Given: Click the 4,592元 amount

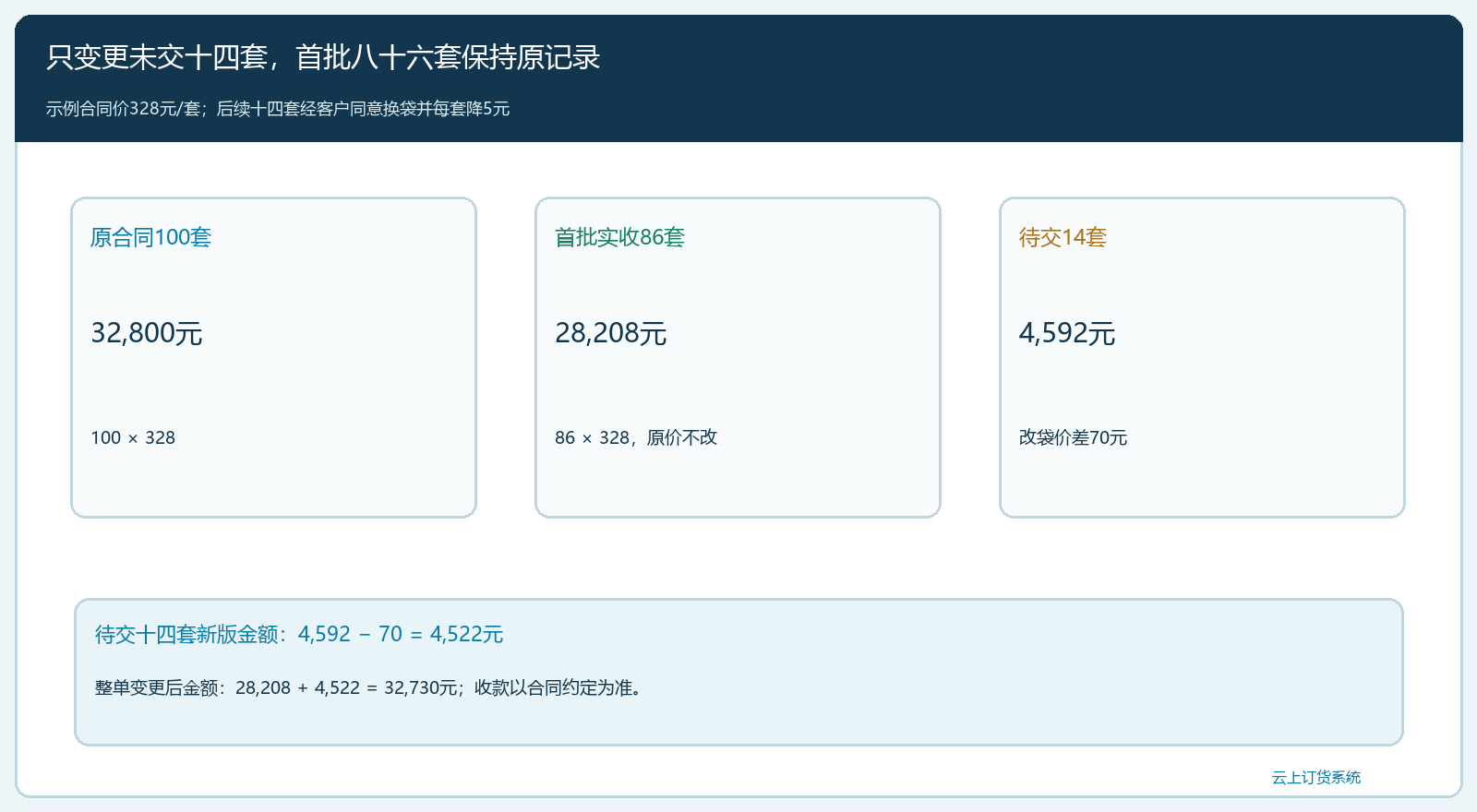Looking at the screenshot, I should (1067, 333).
